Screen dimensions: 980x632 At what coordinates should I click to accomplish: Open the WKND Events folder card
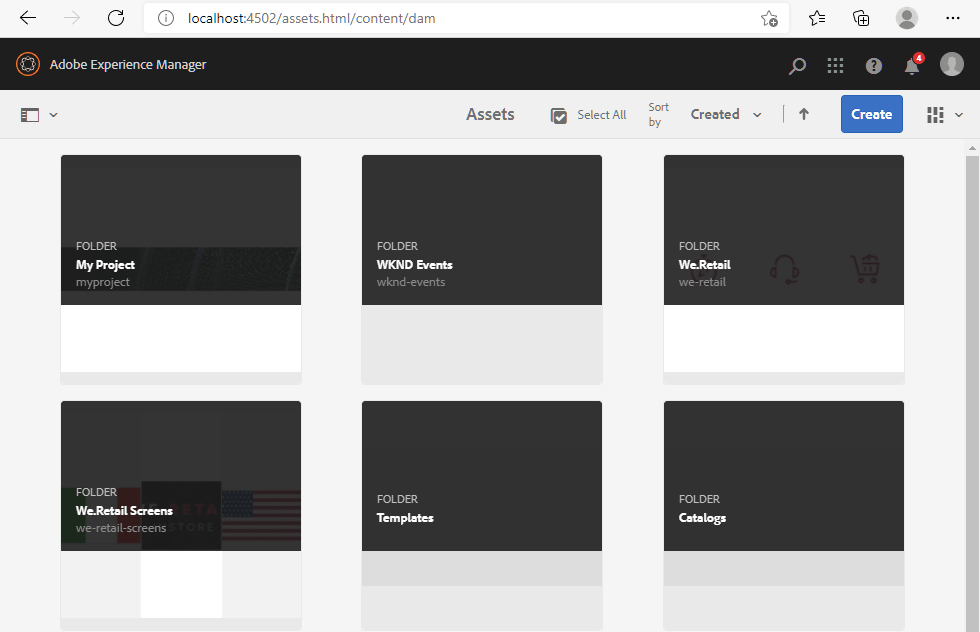pos(482,269)
